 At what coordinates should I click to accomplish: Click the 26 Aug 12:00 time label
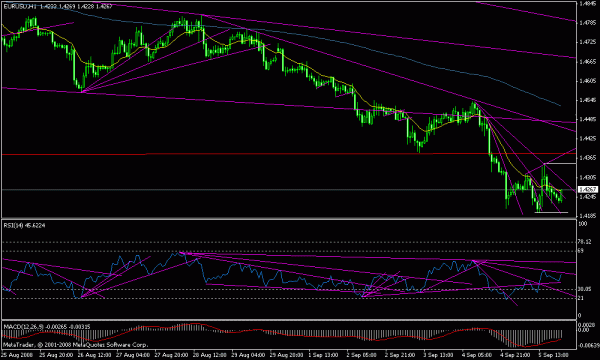coord(95,355)
